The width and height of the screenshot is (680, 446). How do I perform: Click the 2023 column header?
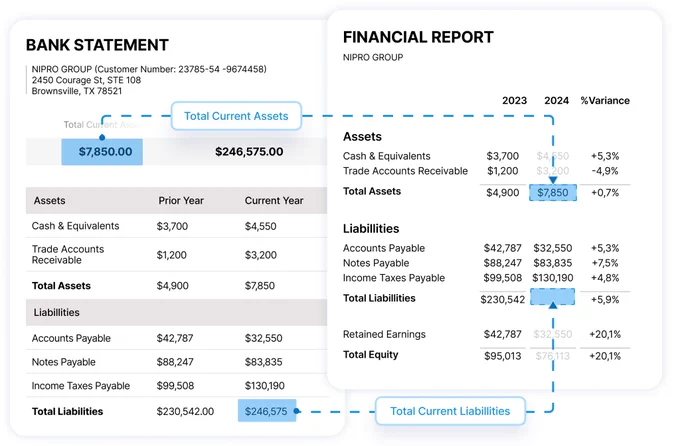pos(514,100)
